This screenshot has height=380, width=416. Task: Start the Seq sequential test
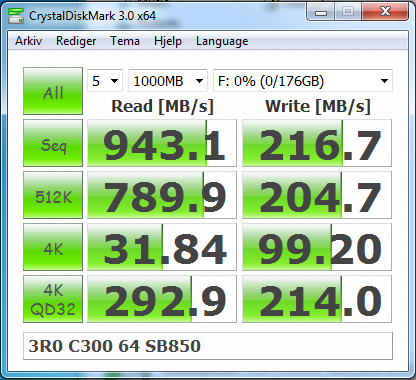click(53, 143)
